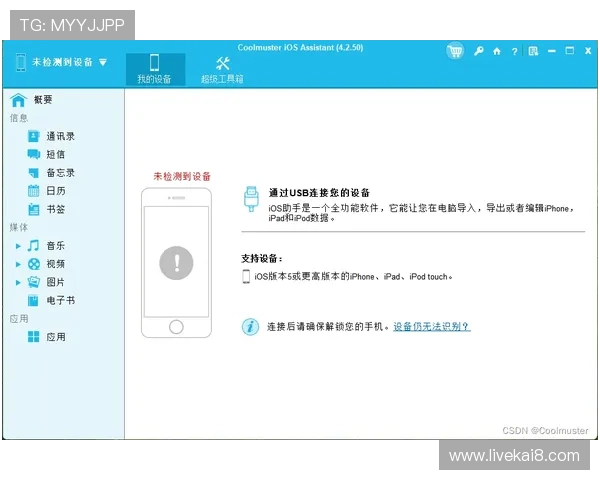The image size is (600, 480).
Task: Select 音乐 in the sidebar
Action: click(55, 245)
